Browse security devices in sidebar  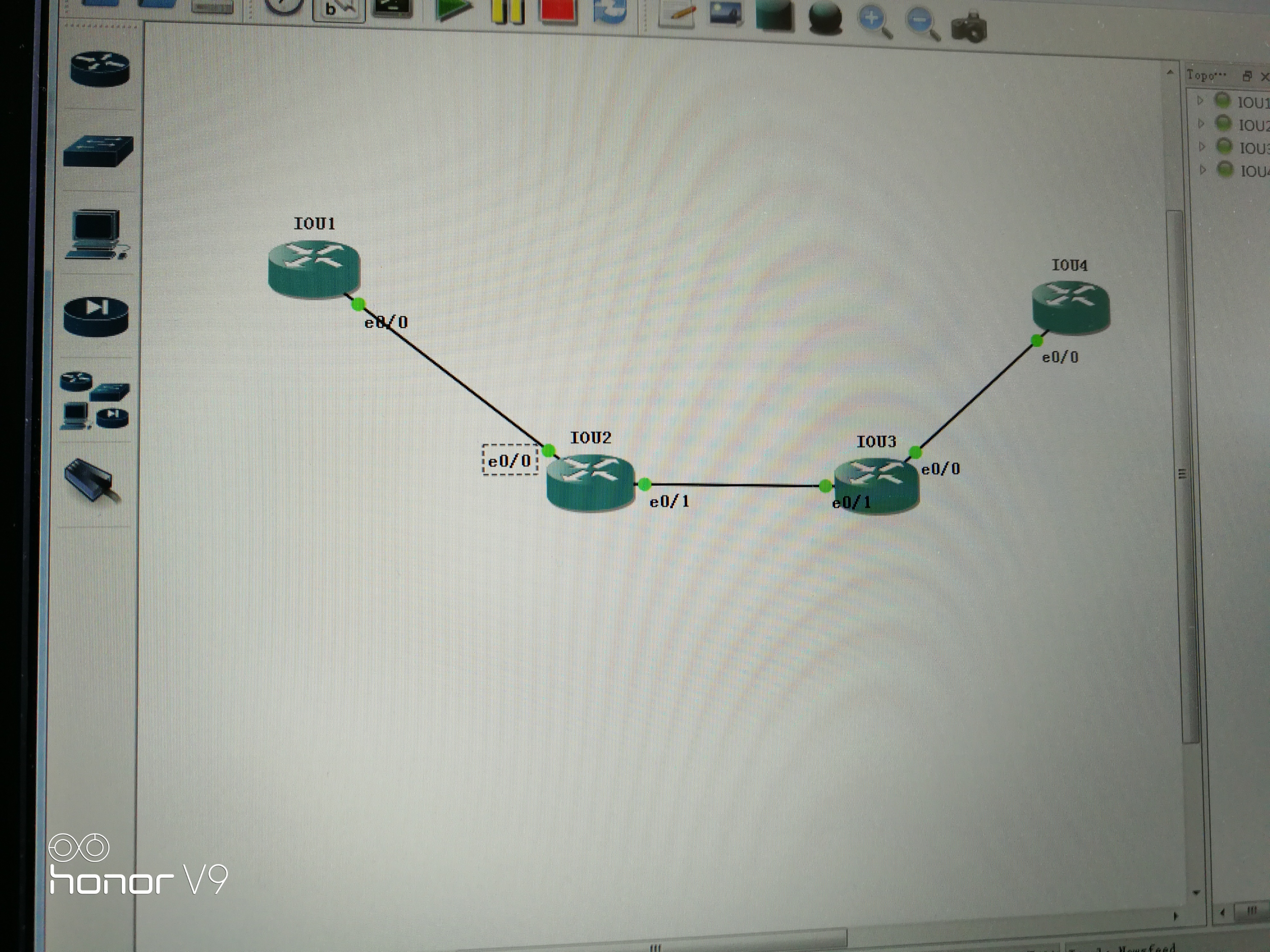tap(96, 316)
